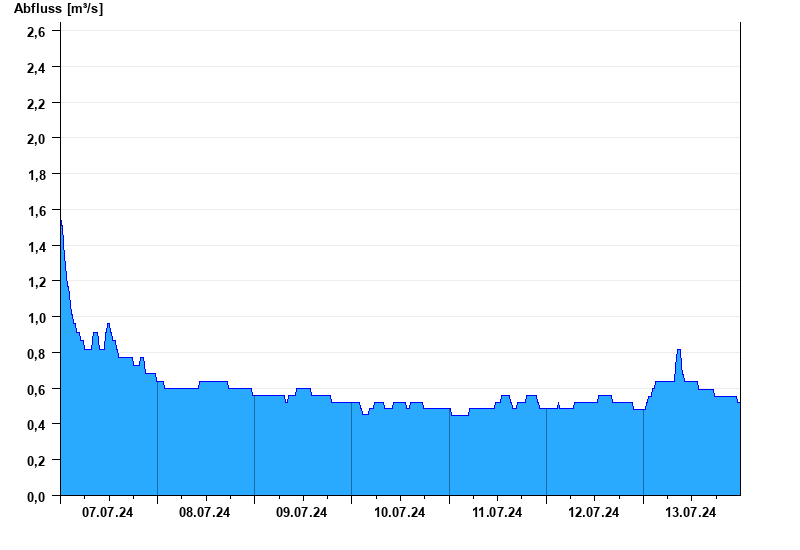Click the 1,0 y-axis value

[x=36, y=318]
